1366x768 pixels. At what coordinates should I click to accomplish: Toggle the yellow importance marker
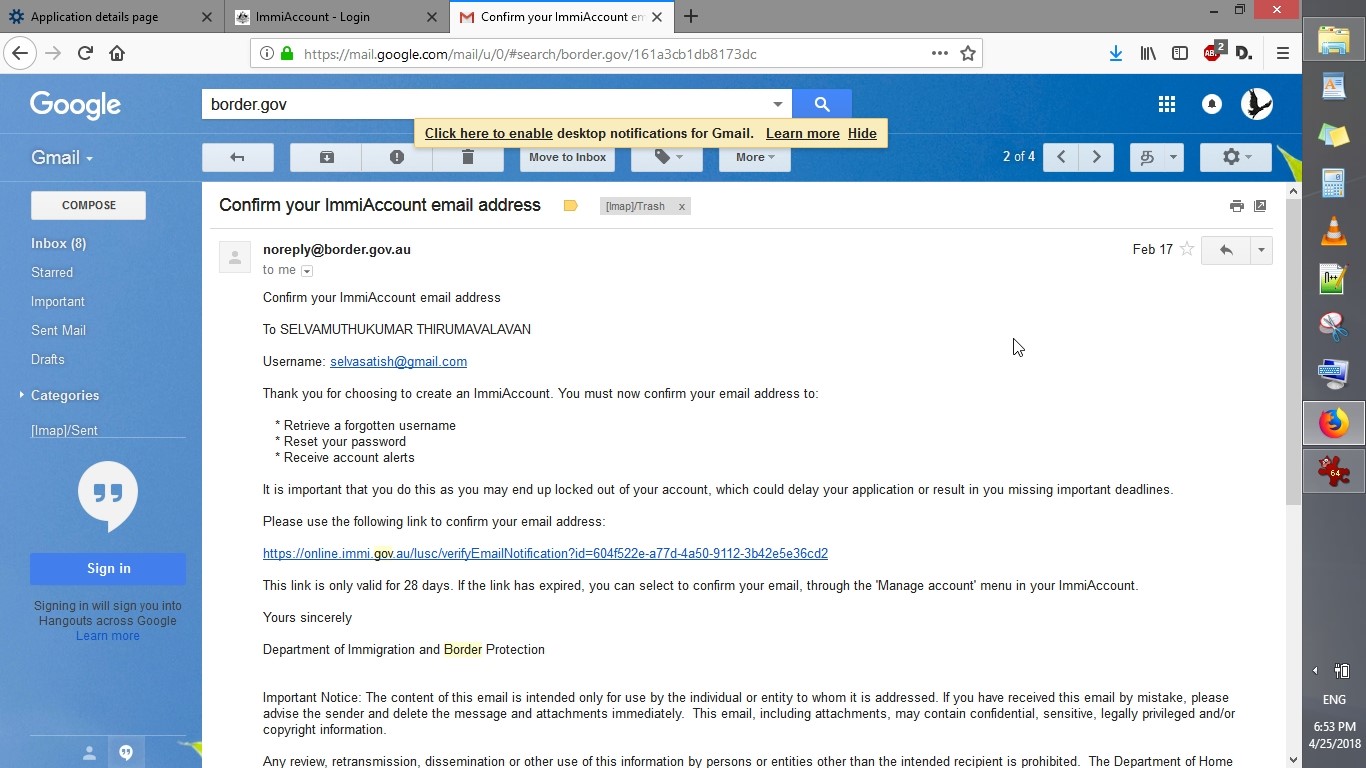570,206
